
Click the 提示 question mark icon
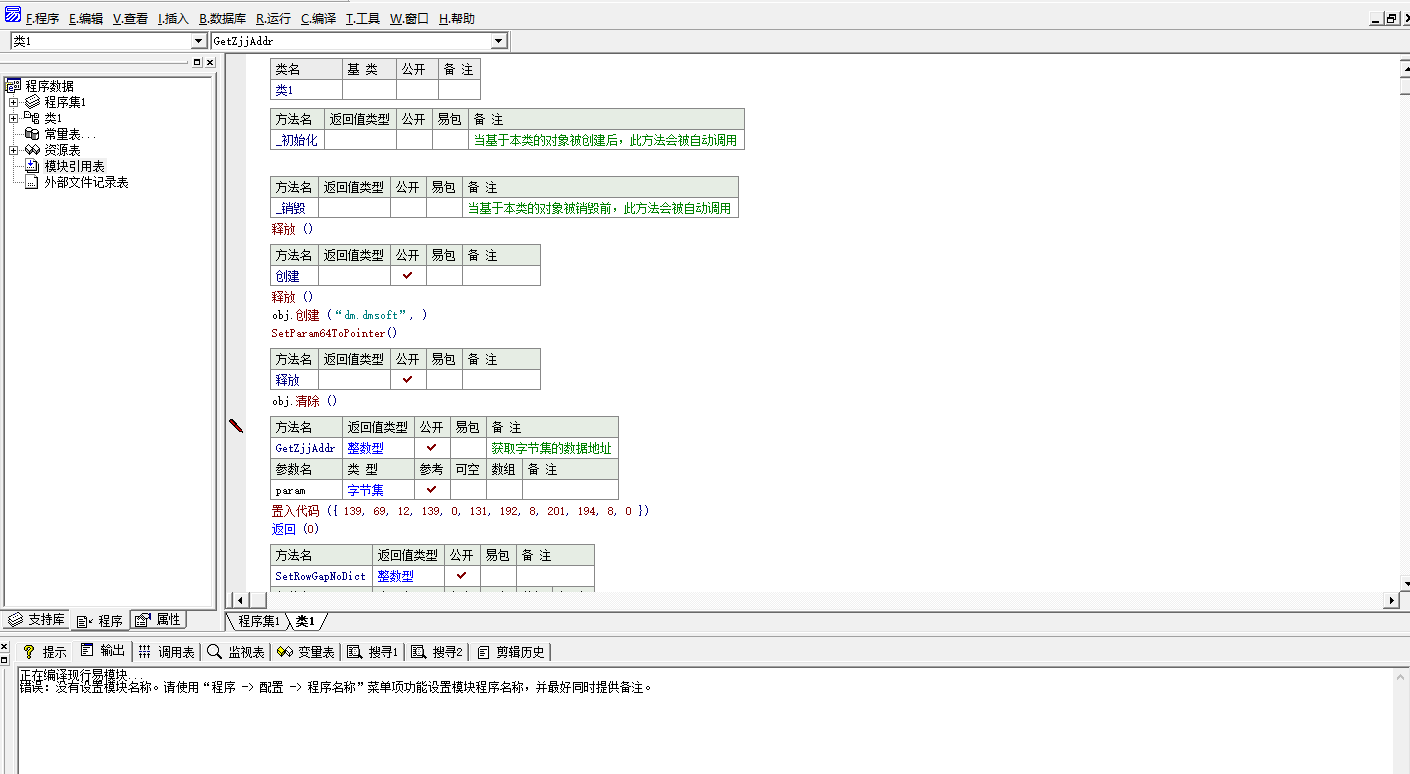point(29,651)
